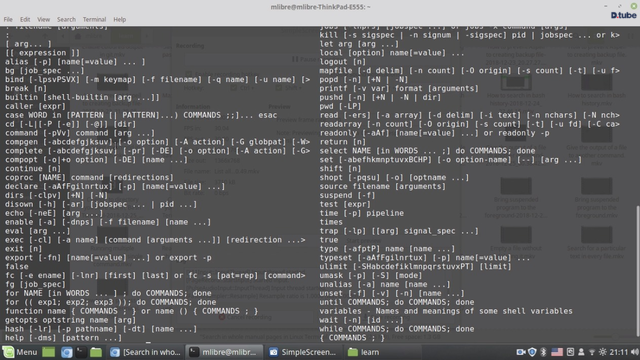Click the 'wait [-n] [id ...]' line

(362, 320)
